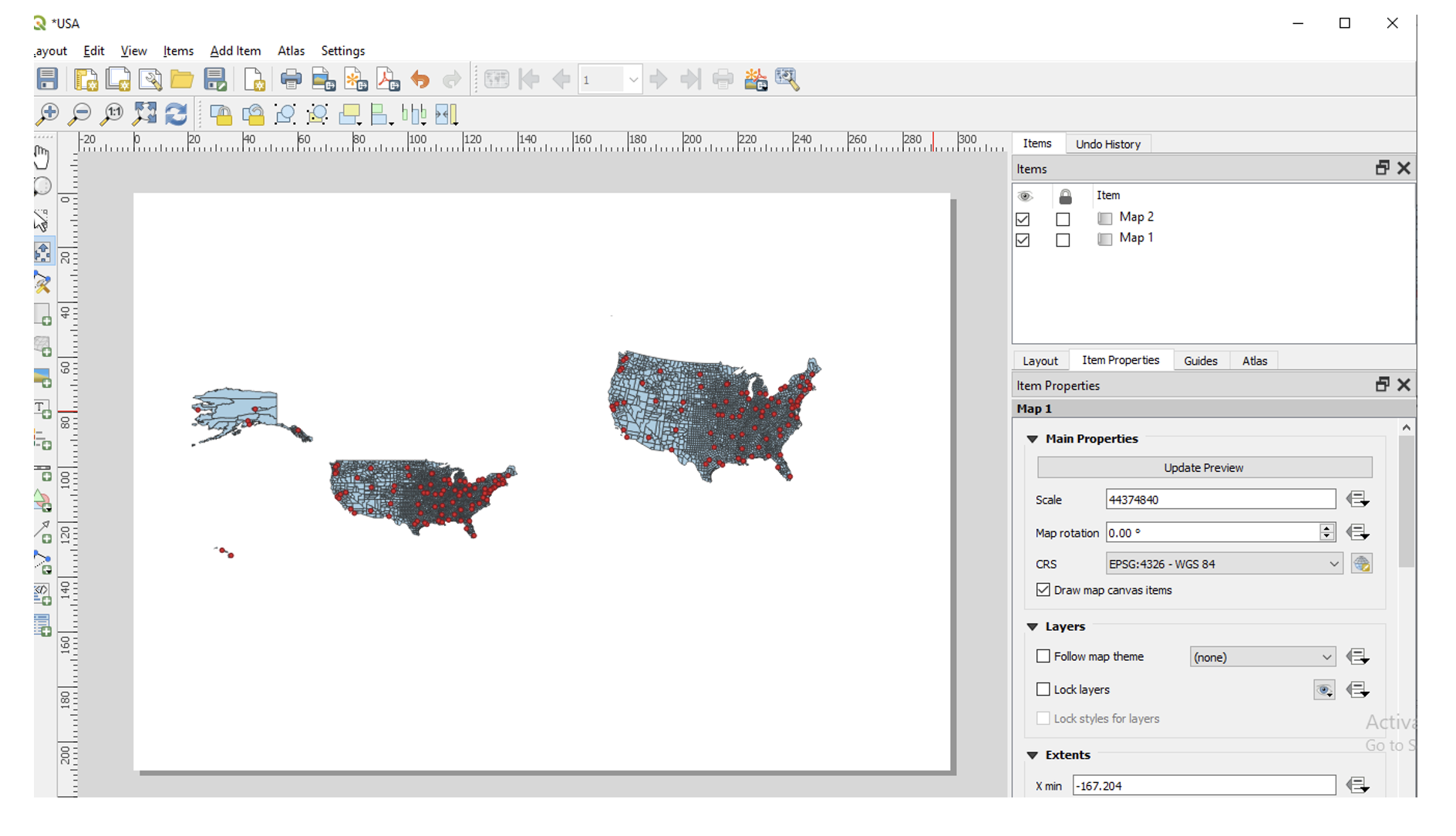The height and width of the screenshot is (836, 1456).
Task: Toggle visibility checkbox for Map 1
Action: coord(1023,240)
